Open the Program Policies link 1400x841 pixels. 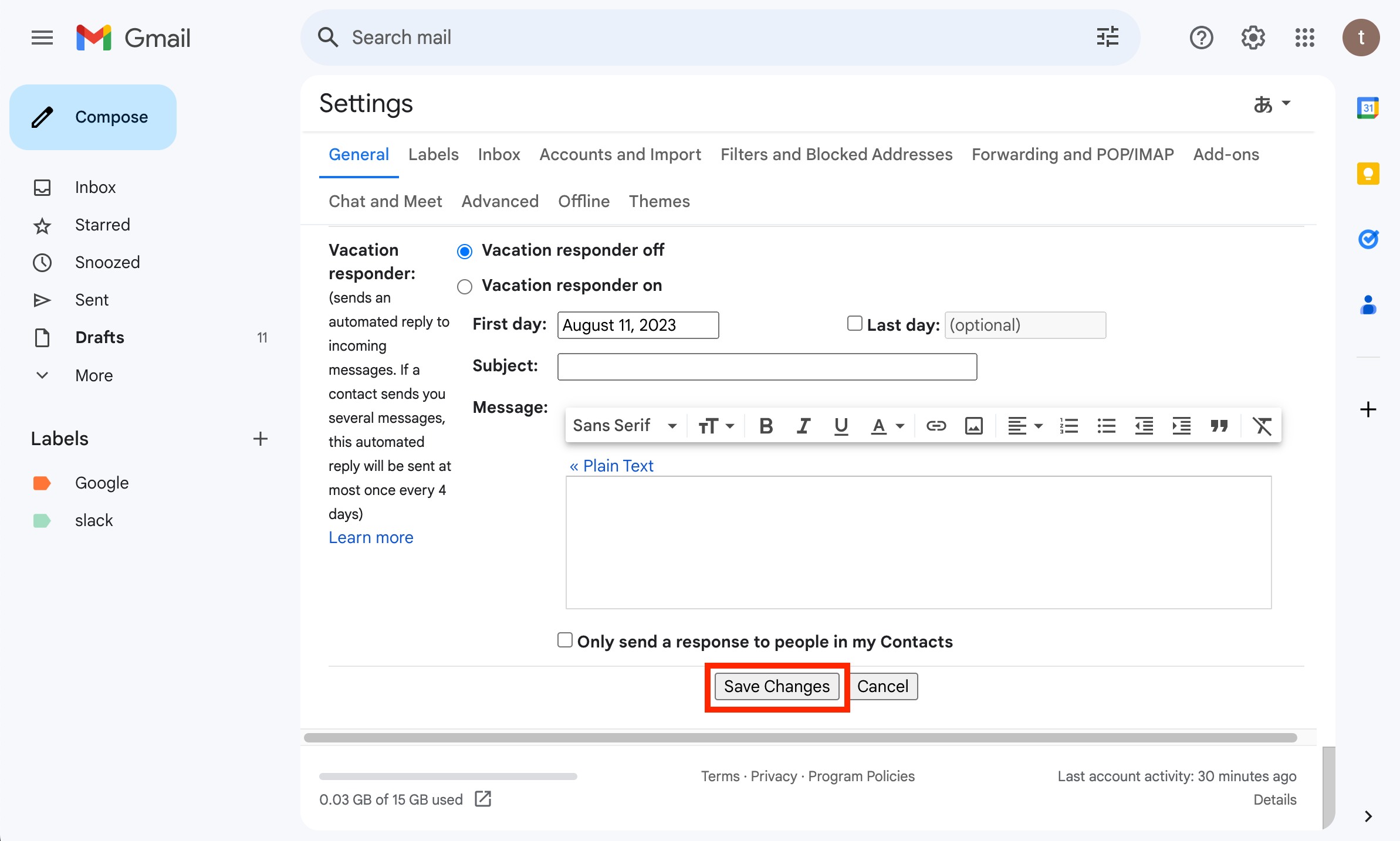(x=861, y=776)
